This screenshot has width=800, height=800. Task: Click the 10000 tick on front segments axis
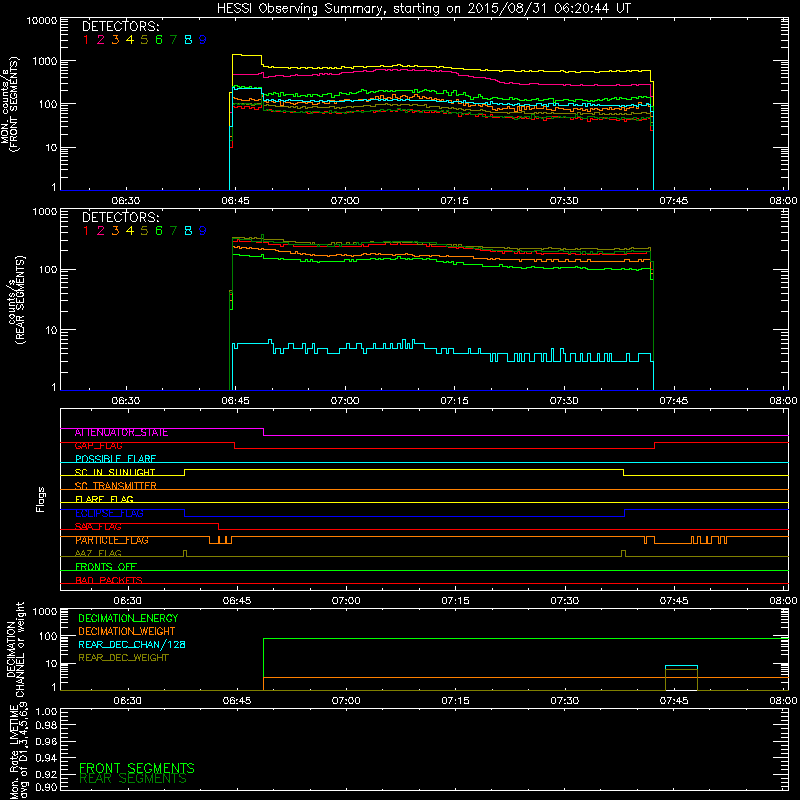41,21
